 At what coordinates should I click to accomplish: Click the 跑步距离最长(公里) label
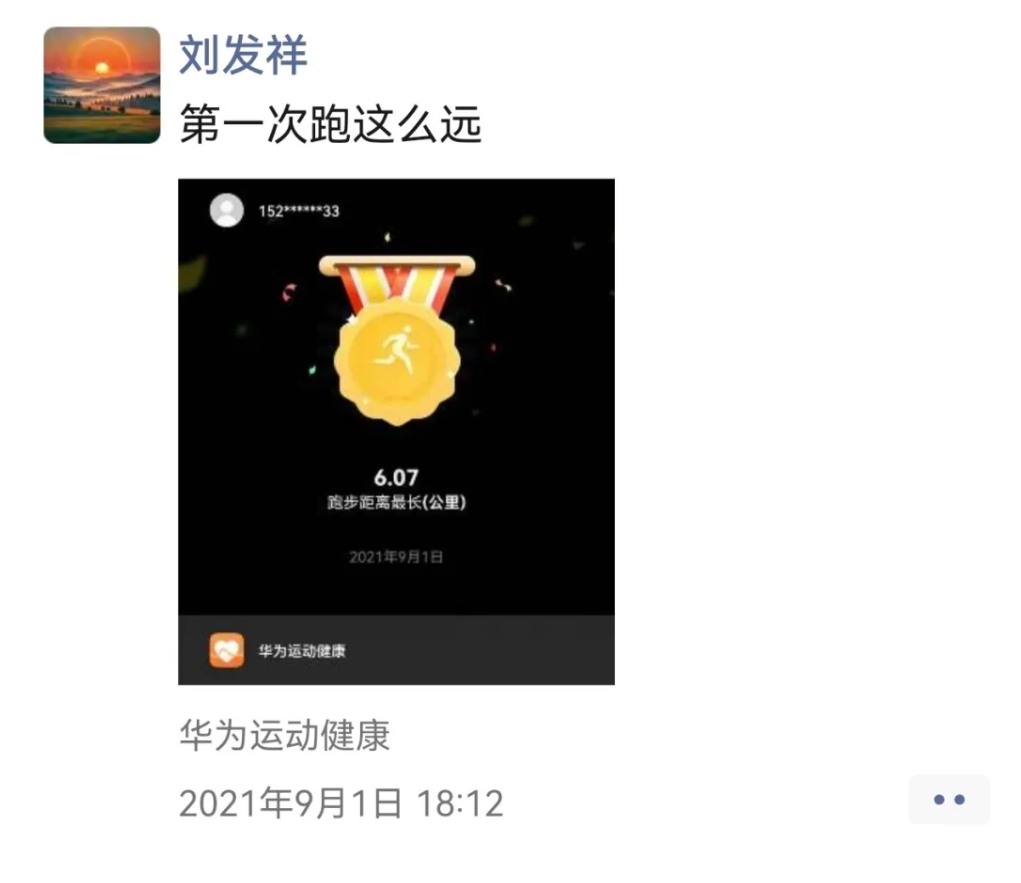point(396,502)
